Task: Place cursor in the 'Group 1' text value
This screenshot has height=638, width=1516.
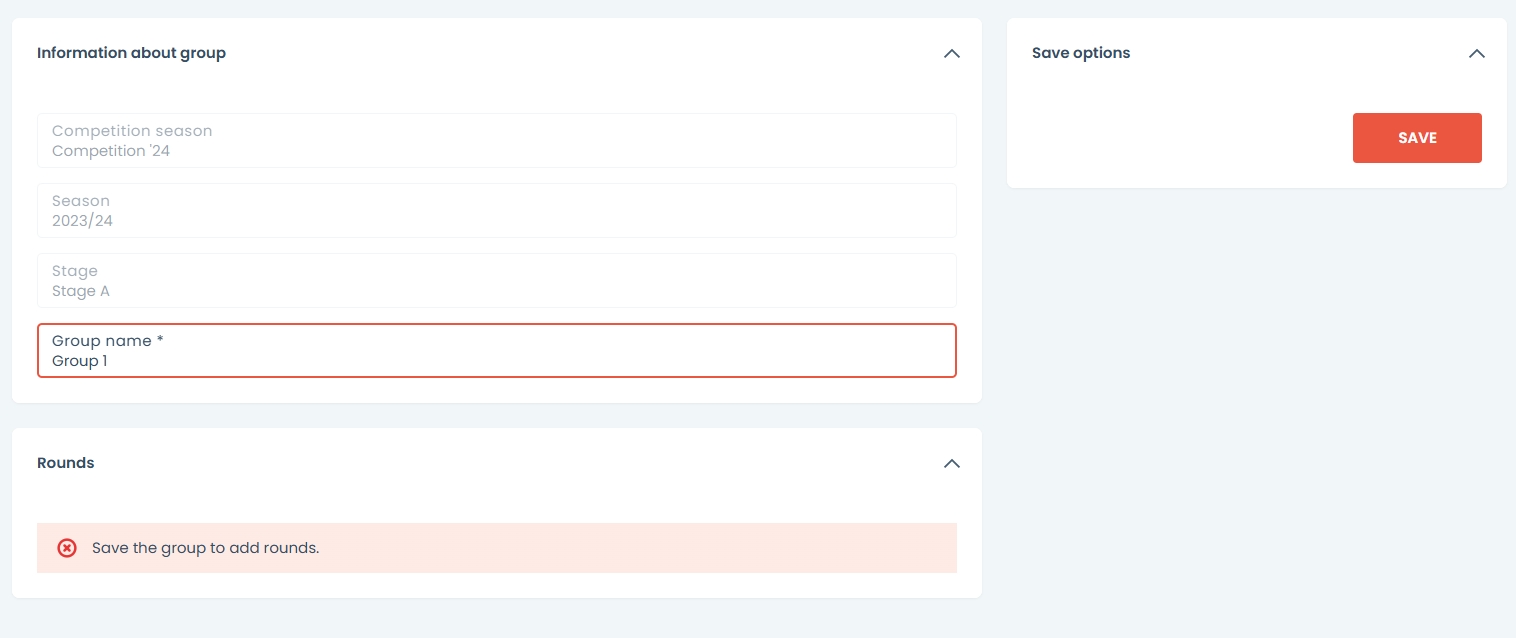Action: click(80, 361)
